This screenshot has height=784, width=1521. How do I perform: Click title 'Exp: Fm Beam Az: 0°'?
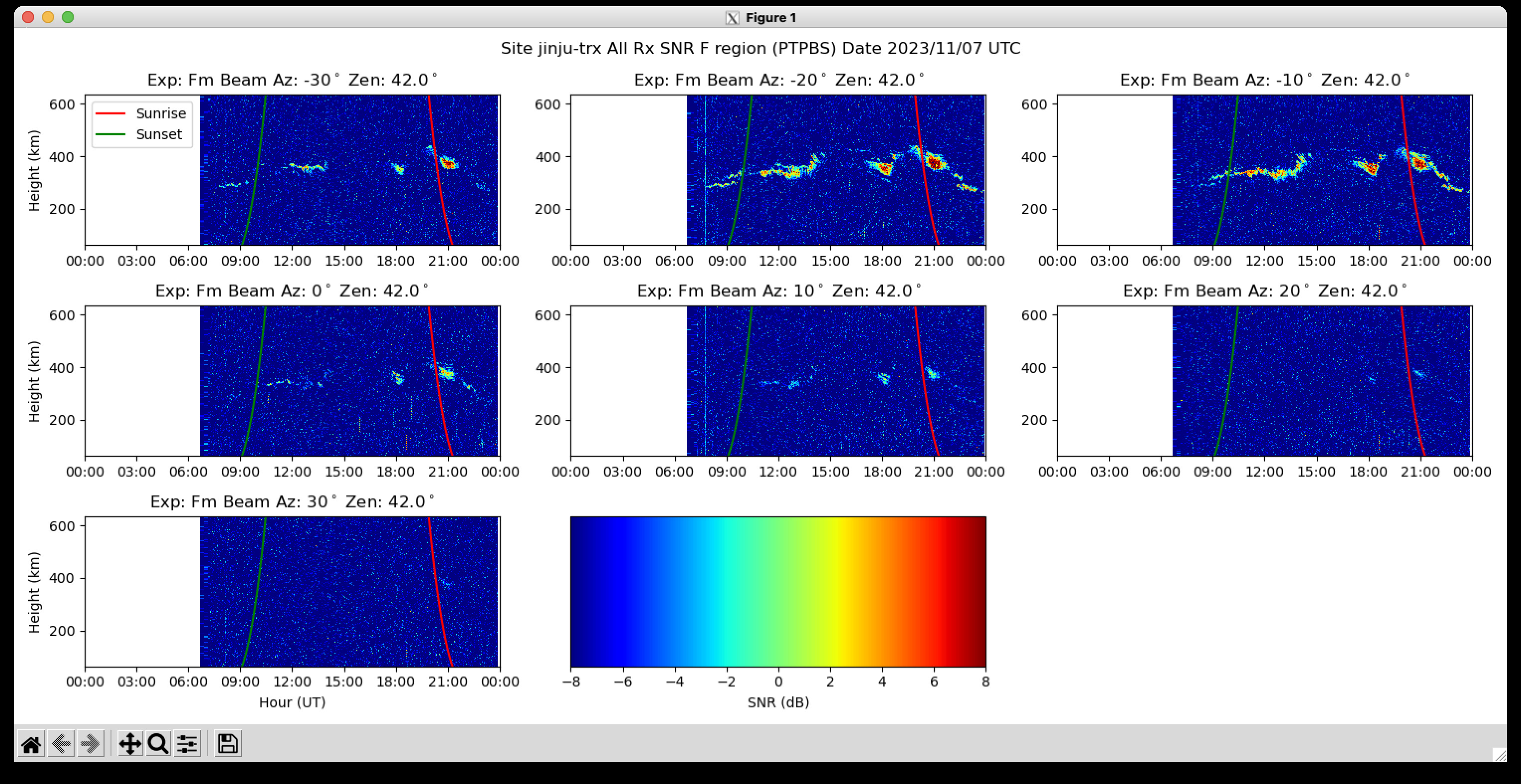(292, 291)
